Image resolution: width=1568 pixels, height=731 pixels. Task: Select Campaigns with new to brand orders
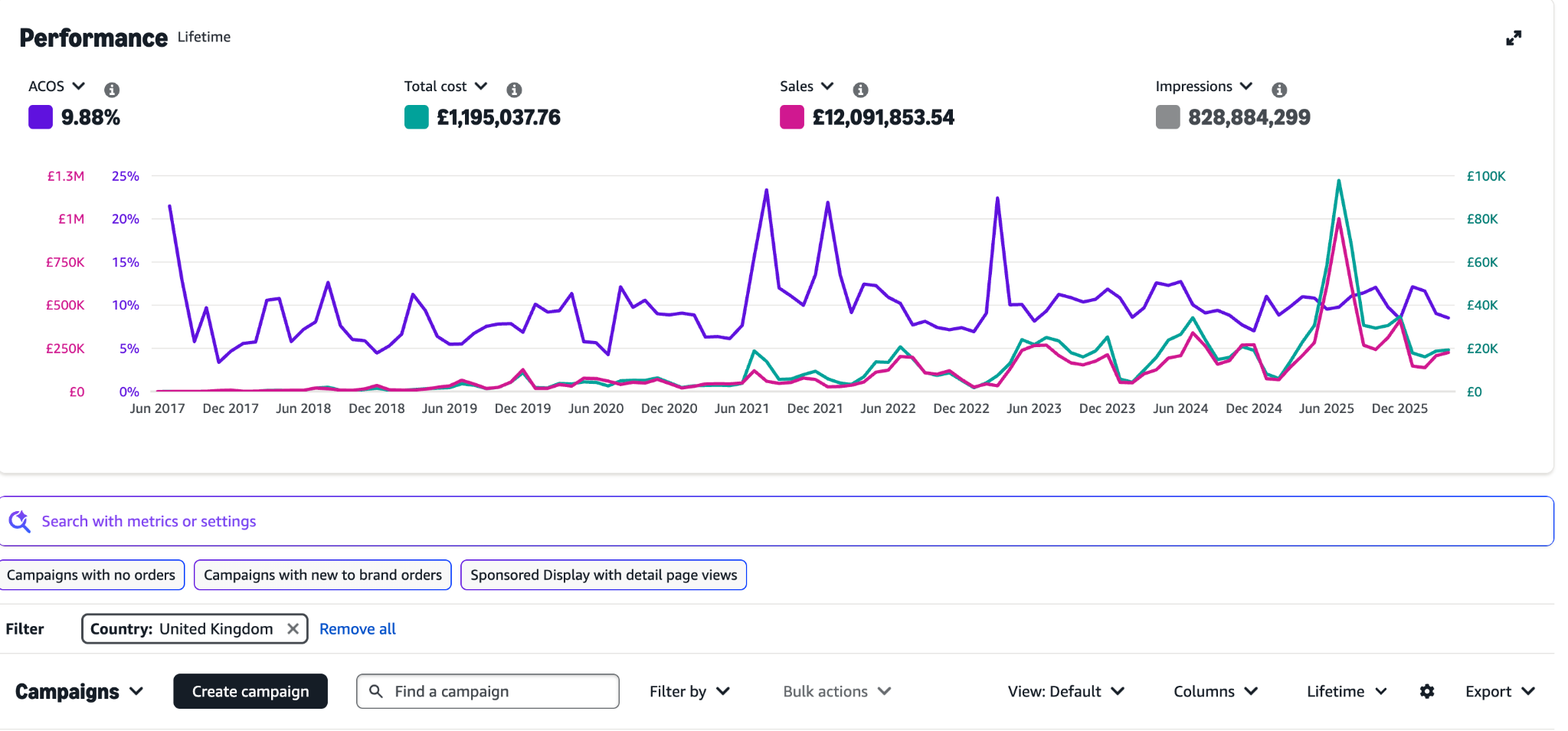tap(322, 575)
